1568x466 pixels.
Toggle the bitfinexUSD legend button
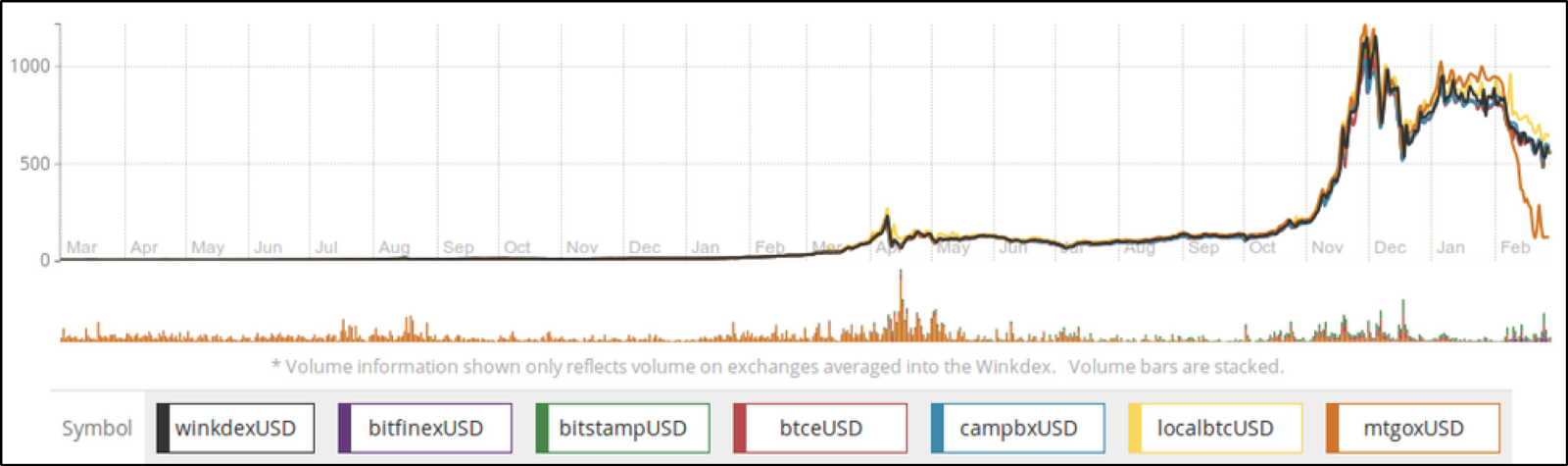pyautogui.click(x=425, y=429)
